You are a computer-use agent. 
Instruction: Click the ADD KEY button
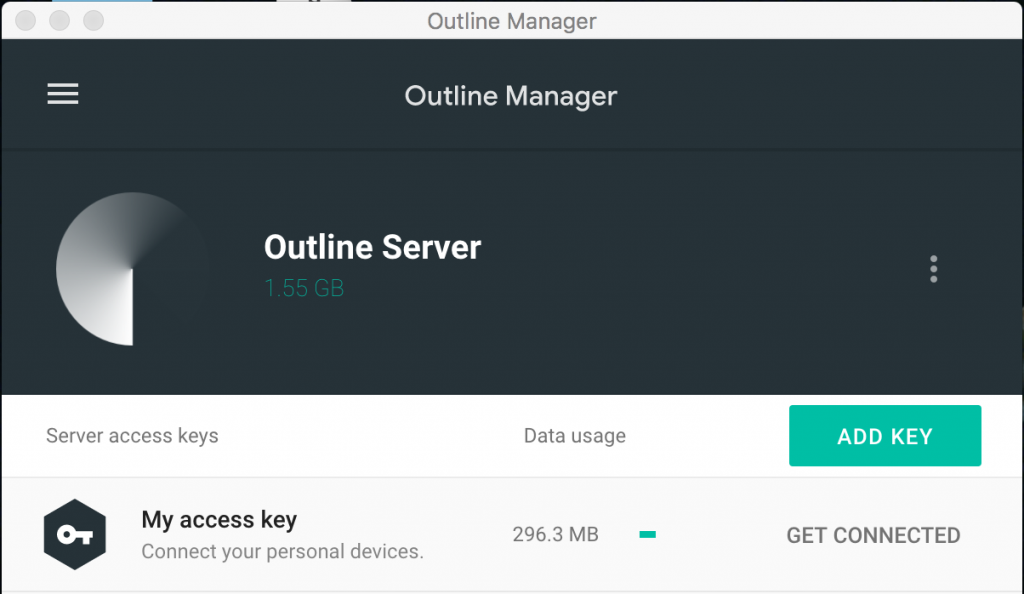(x=884, y=435)
